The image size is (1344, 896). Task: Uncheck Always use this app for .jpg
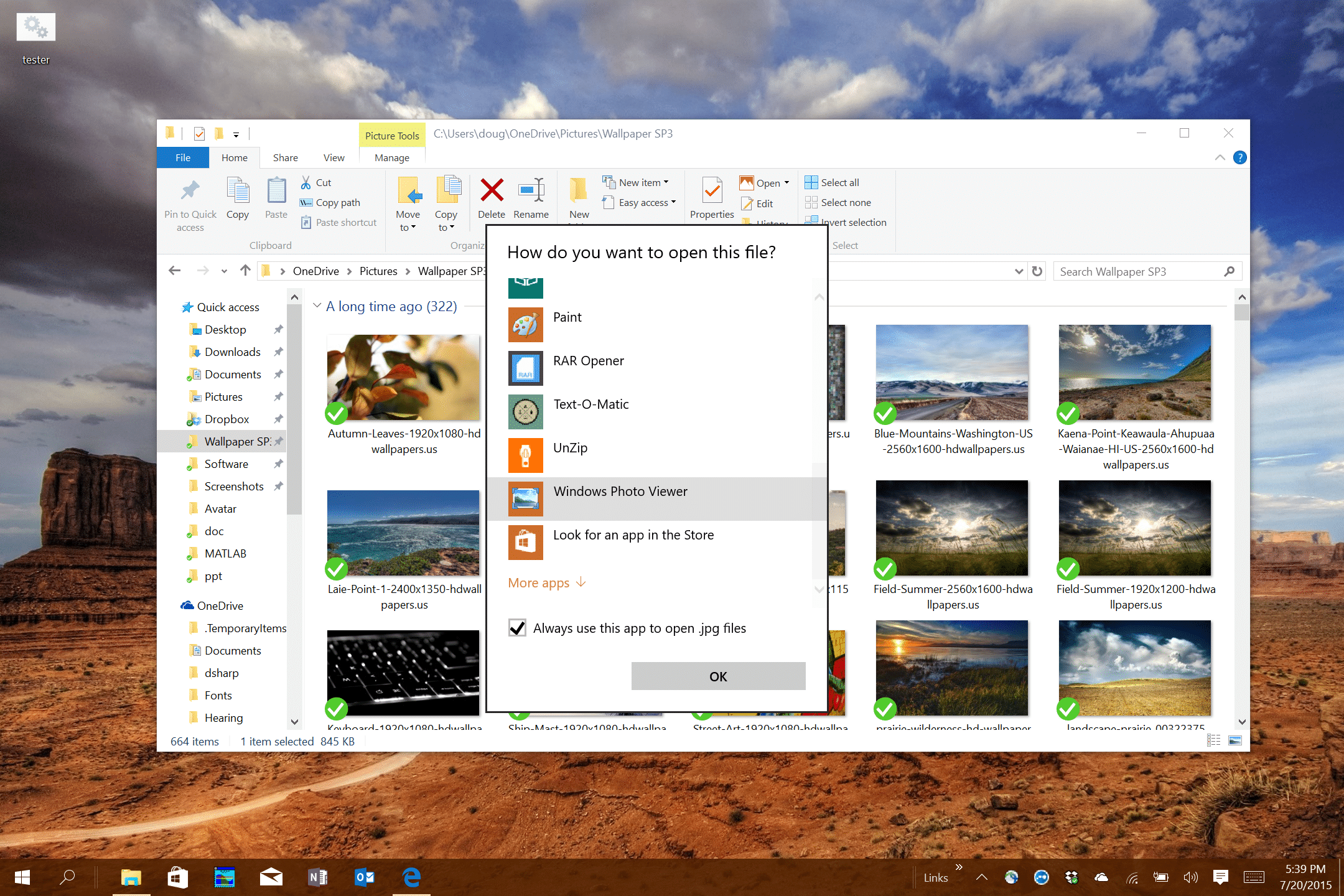click(517, 628)
